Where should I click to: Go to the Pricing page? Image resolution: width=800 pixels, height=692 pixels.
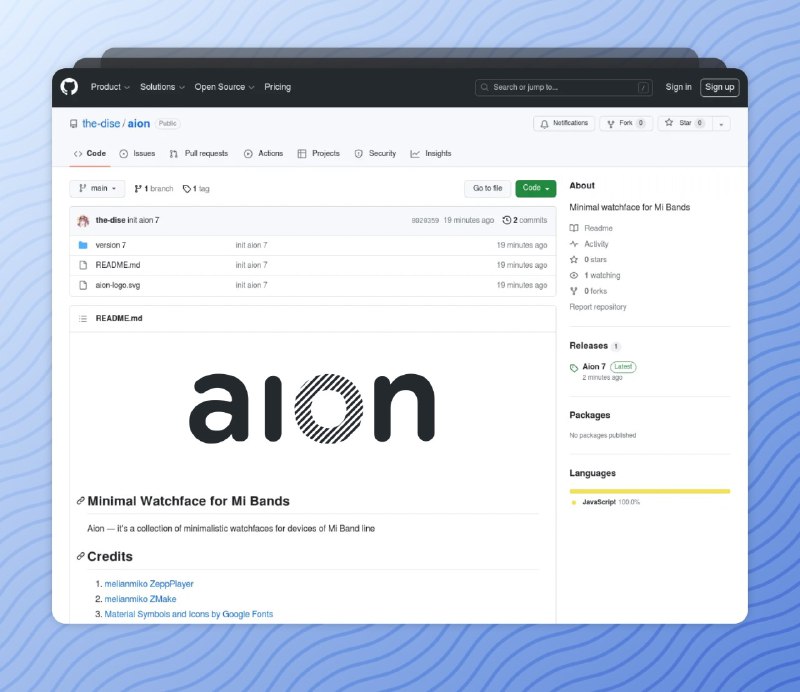point(278,87)
